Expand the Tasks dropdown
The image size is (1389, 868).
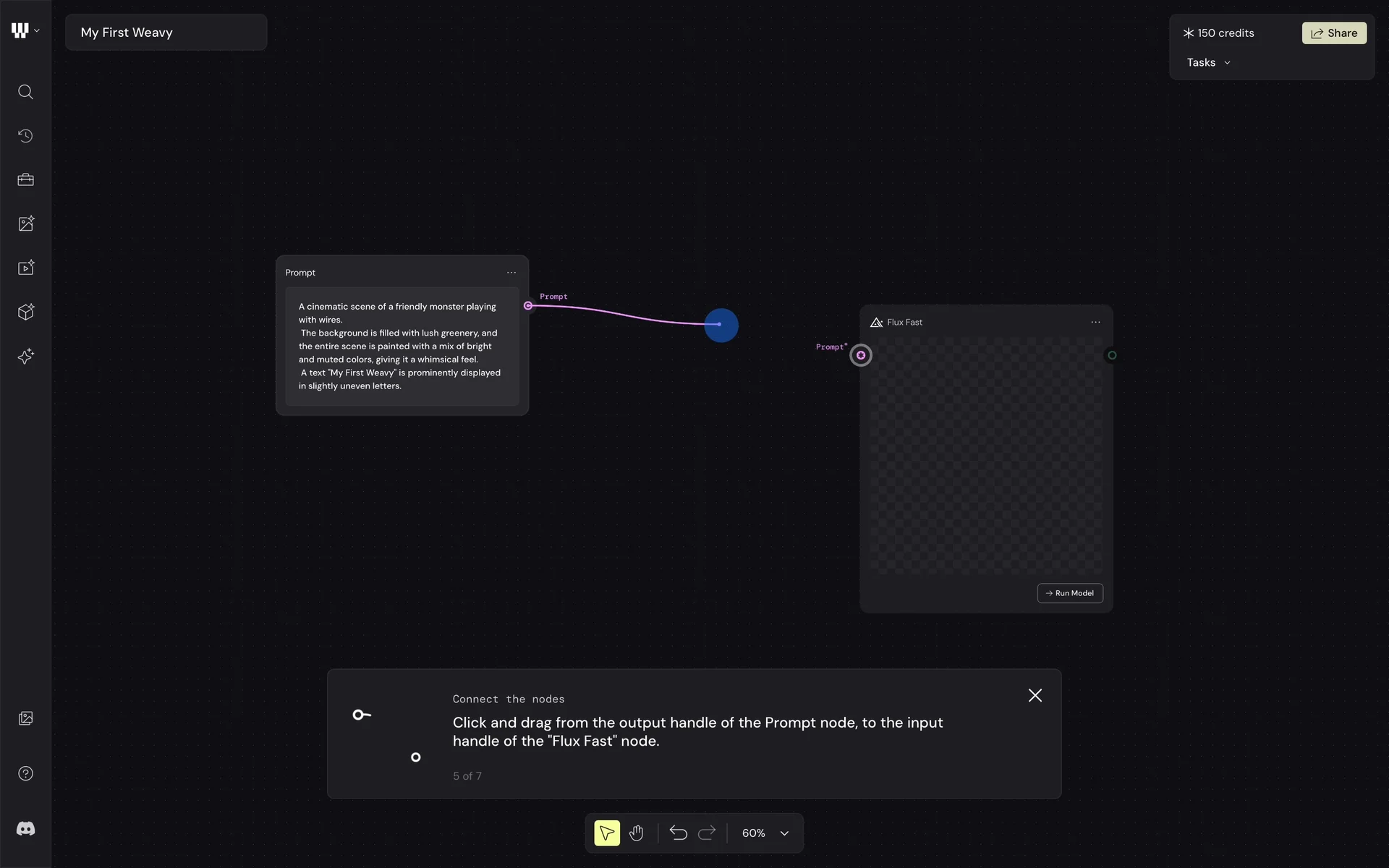(x=1208, y=63)
